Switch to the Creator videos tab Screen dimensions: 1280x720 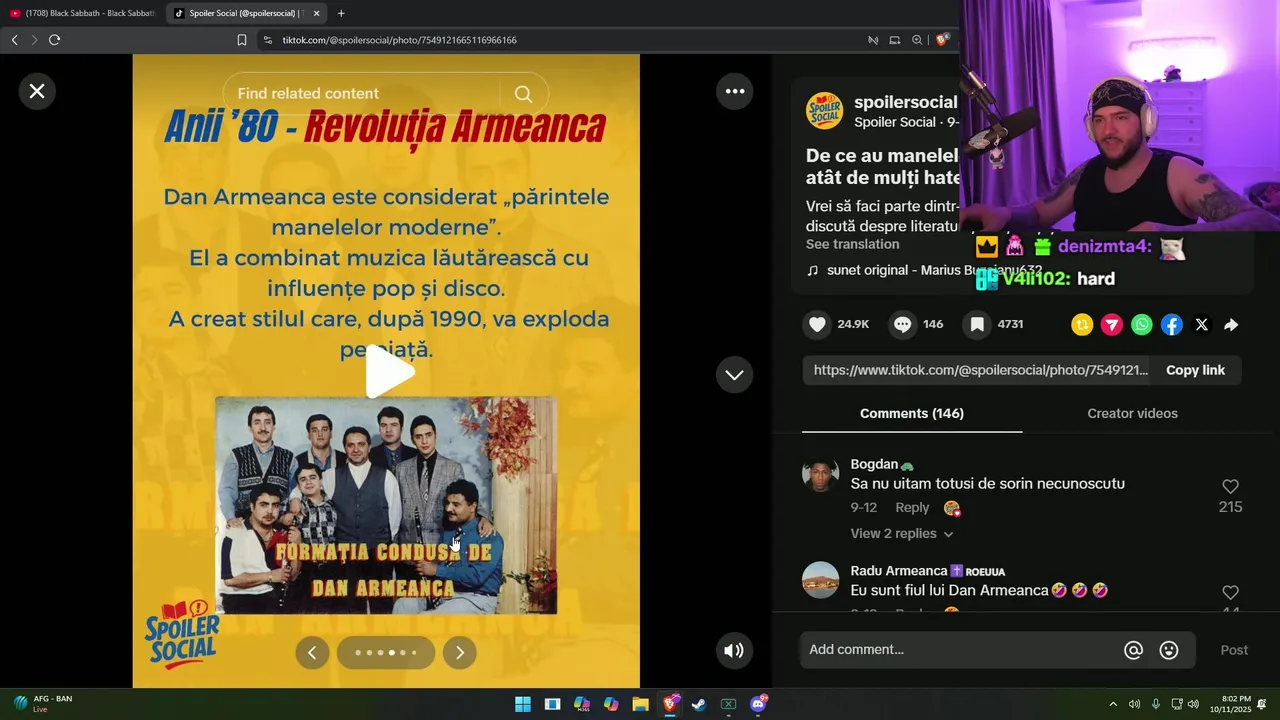[1132, 413]
